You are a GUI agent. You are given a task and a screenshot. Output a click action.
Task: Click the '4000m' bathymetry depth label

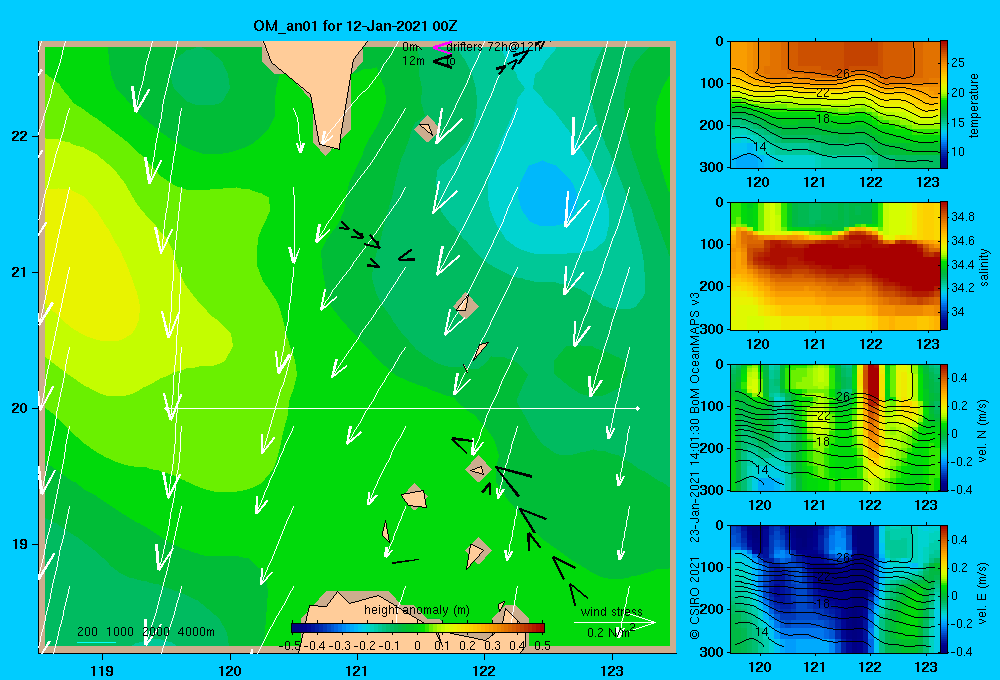pos(196,632)
